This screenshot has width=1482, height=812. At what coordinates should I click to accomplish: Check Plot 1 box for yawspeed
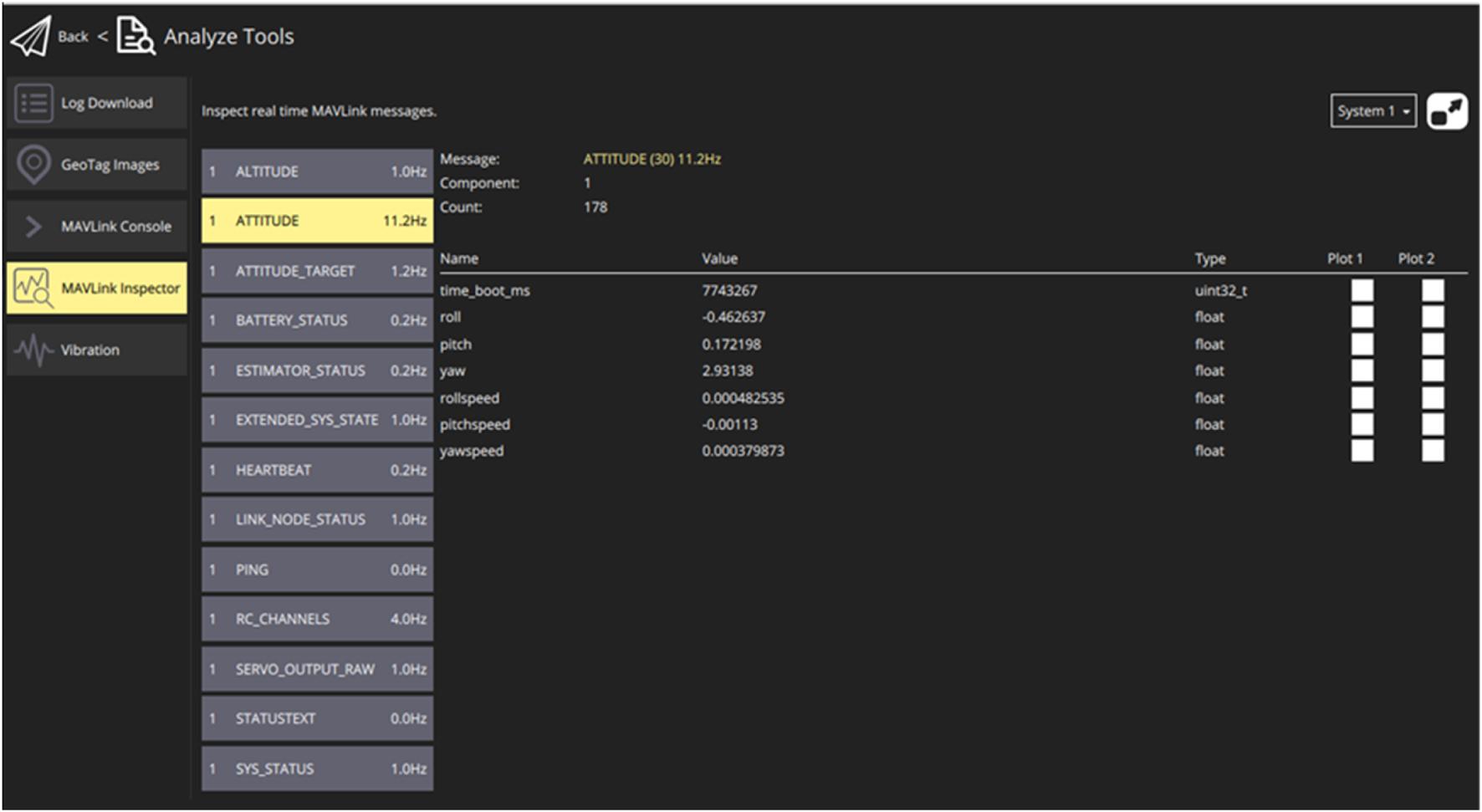coord(1362,451)
